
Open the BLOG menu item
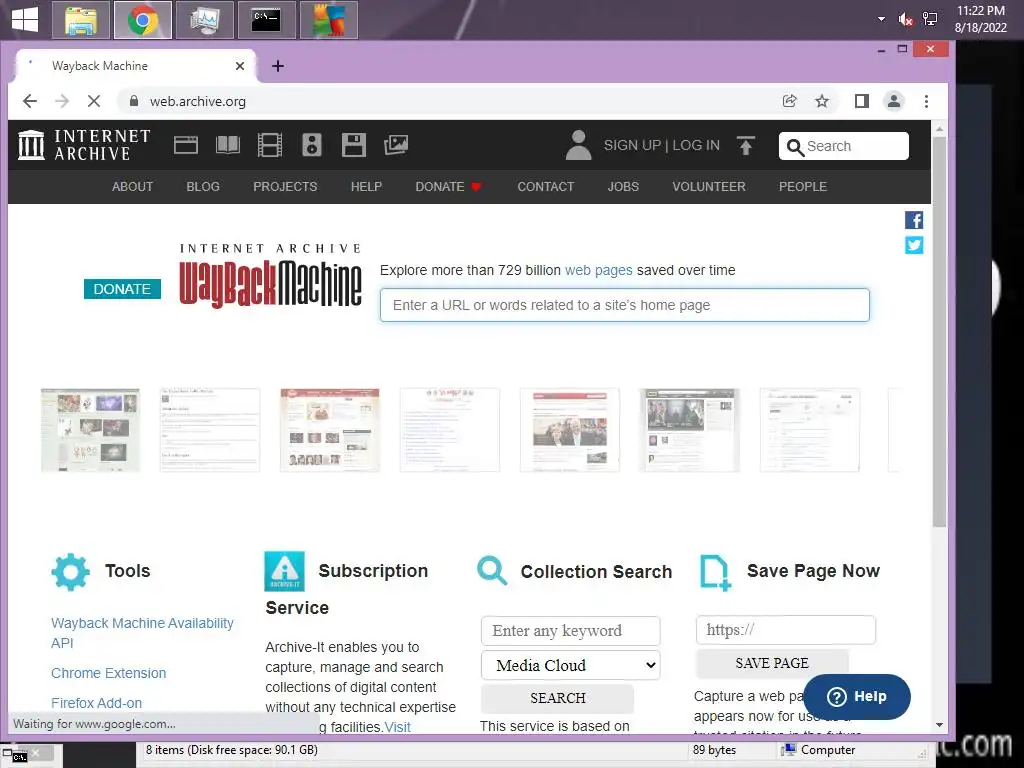coord(203,187)
